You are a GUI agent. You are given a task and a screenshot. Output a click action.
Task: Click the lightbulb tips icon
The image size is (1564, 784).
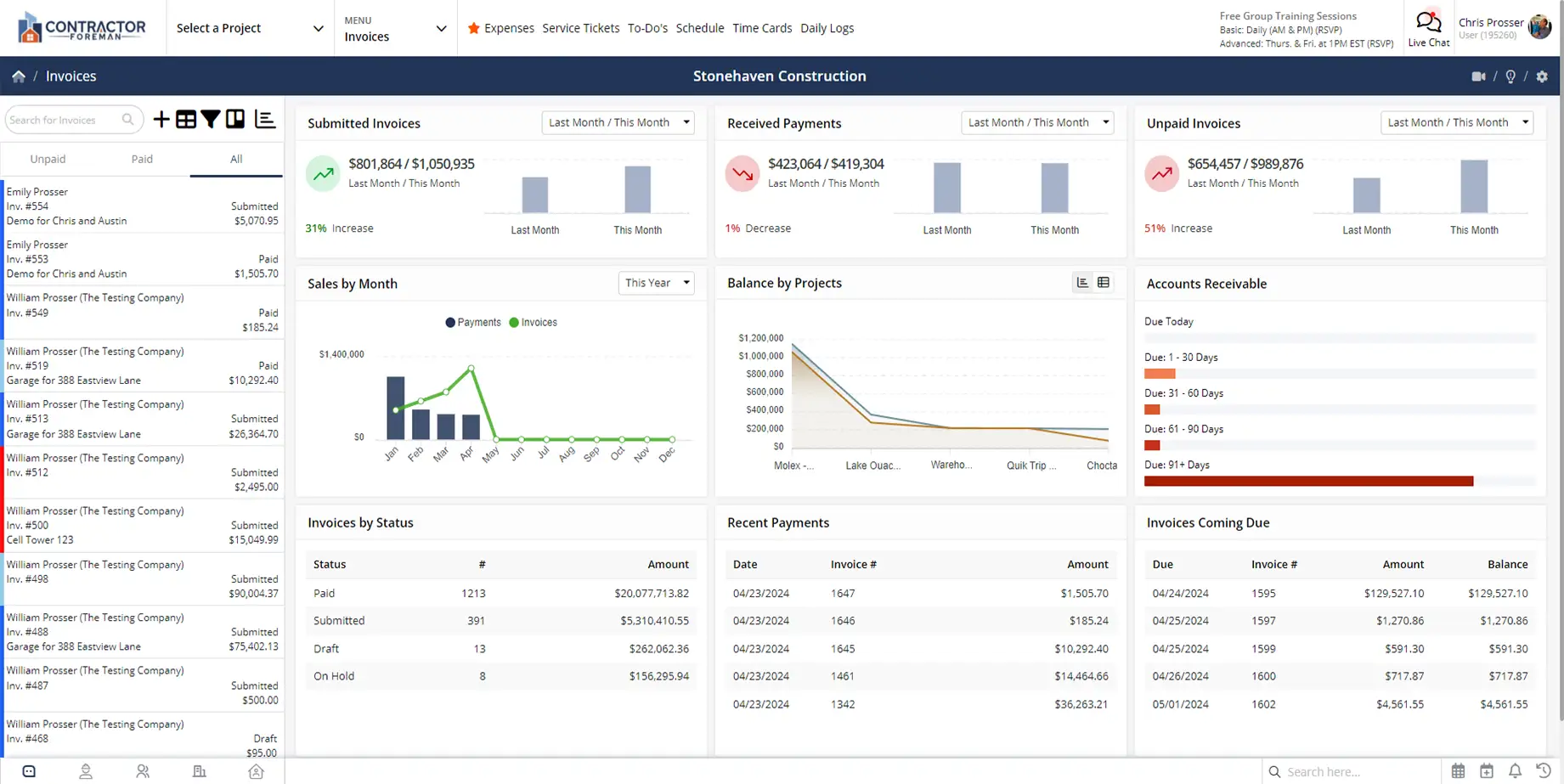[1510, 76]
